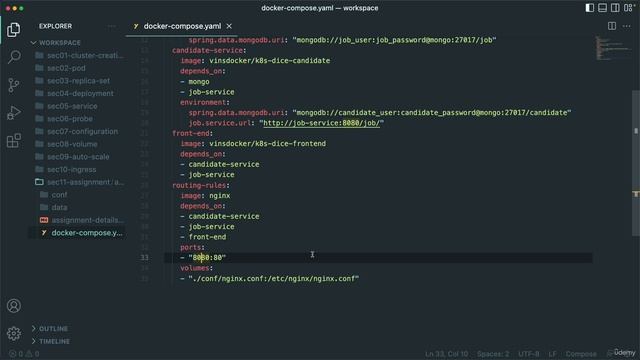Expand the sec02-pod folder
This screenshot has height=360, width=640.
point(60,68)
